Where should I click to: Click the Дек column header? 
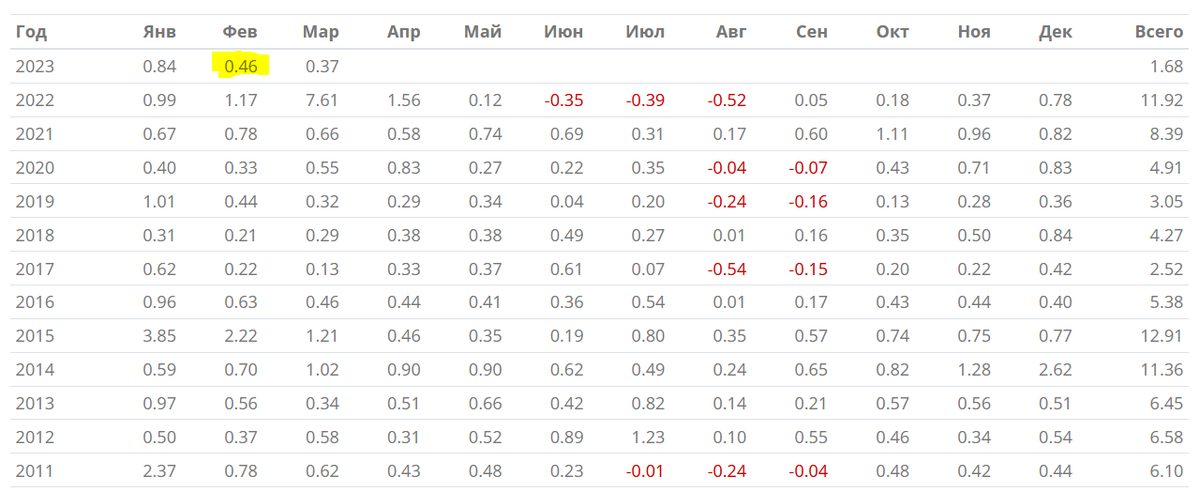1055,32
